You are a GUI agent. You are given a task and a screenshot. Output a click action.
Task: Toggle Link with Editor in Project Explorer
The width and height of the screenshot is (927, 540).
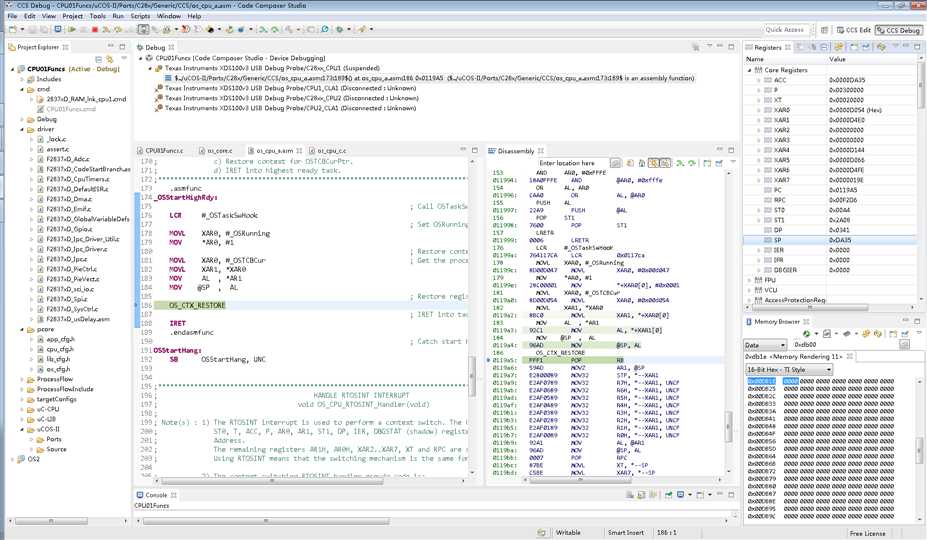[x=110, y=59]
